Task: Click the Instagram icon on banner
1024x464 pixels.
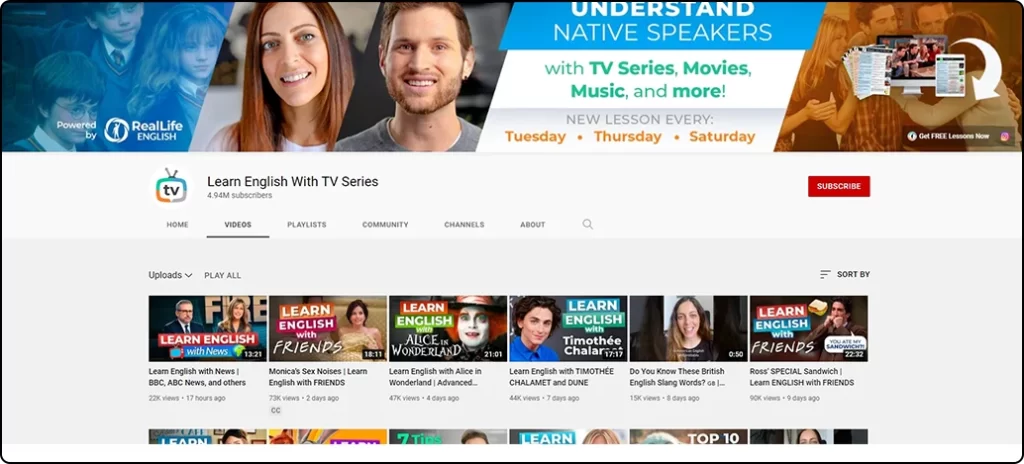Action: pos(1004,137)
